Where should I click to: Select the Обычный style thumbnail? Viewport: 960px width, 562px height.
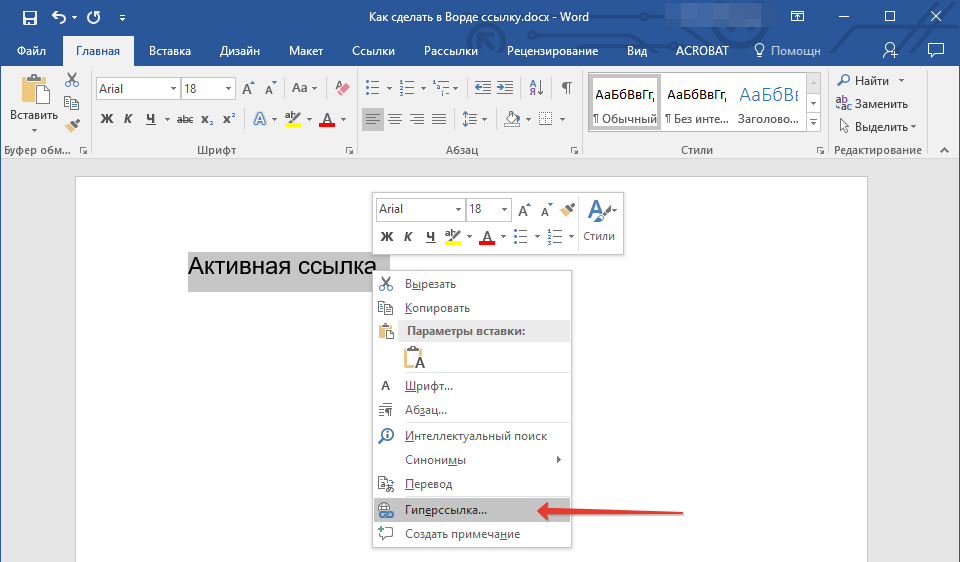click(x=624, y=105)
